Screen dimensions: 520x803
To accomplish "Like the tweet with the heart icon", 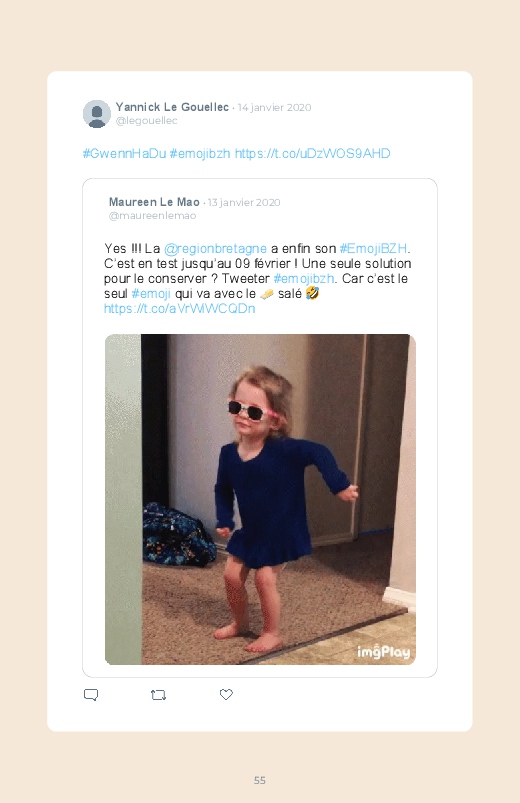I will click(x=226, y=694).
